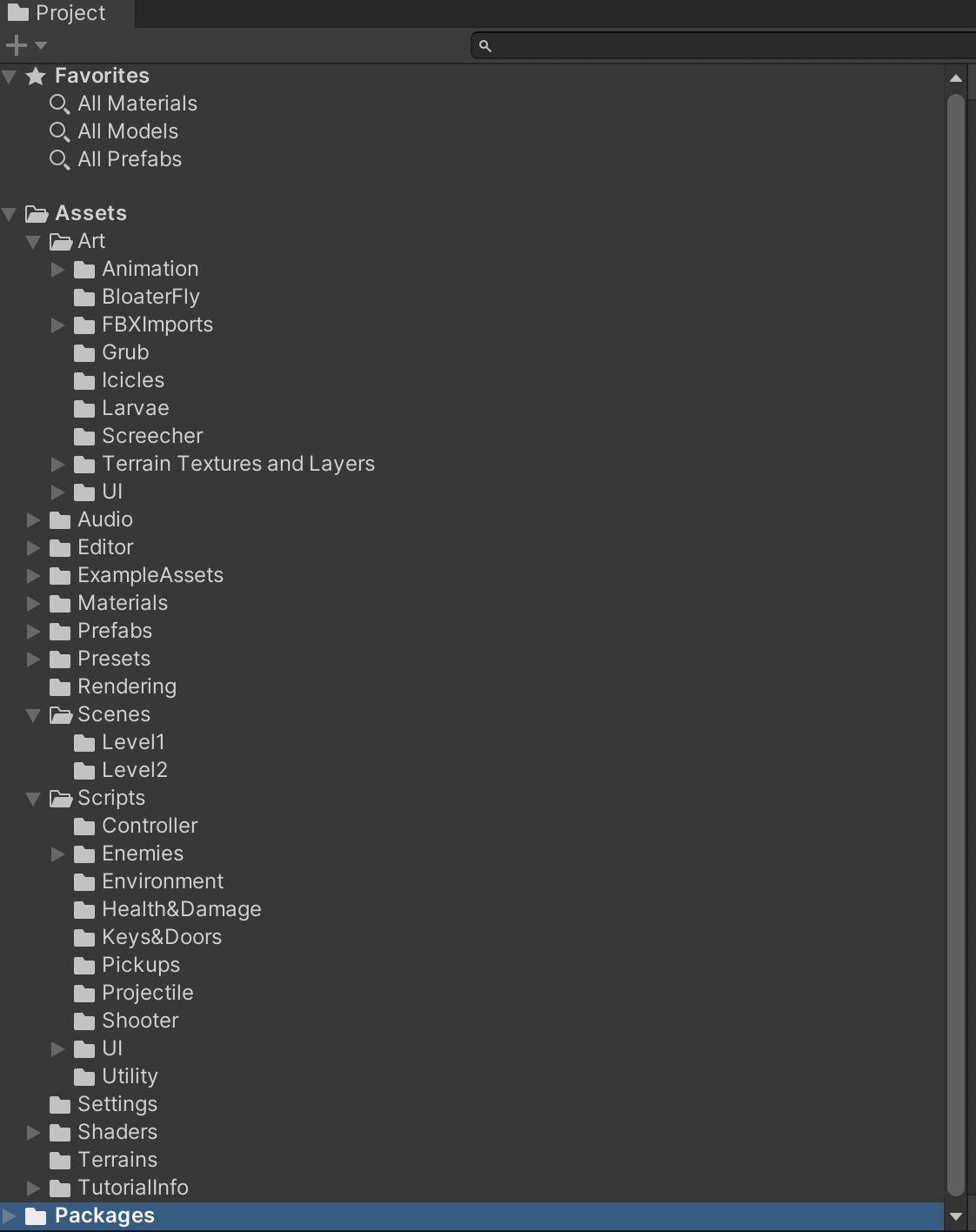The image size is (976, 1232).
Task: Click the scrollbar down arrow
Action: (956, 1217)
